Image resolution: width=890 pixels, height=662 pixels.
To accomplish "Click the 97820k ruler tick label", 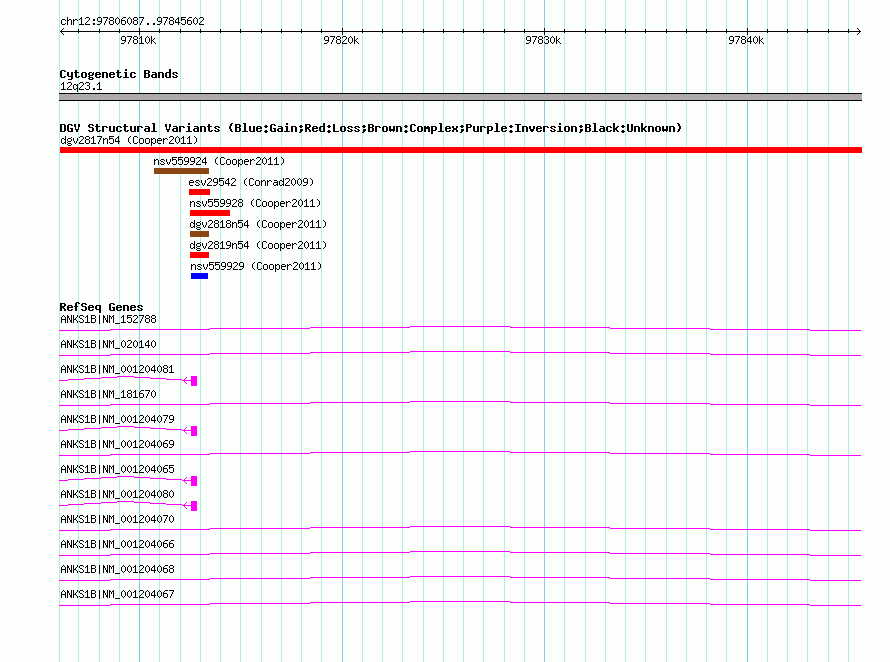I will point(341,40).
